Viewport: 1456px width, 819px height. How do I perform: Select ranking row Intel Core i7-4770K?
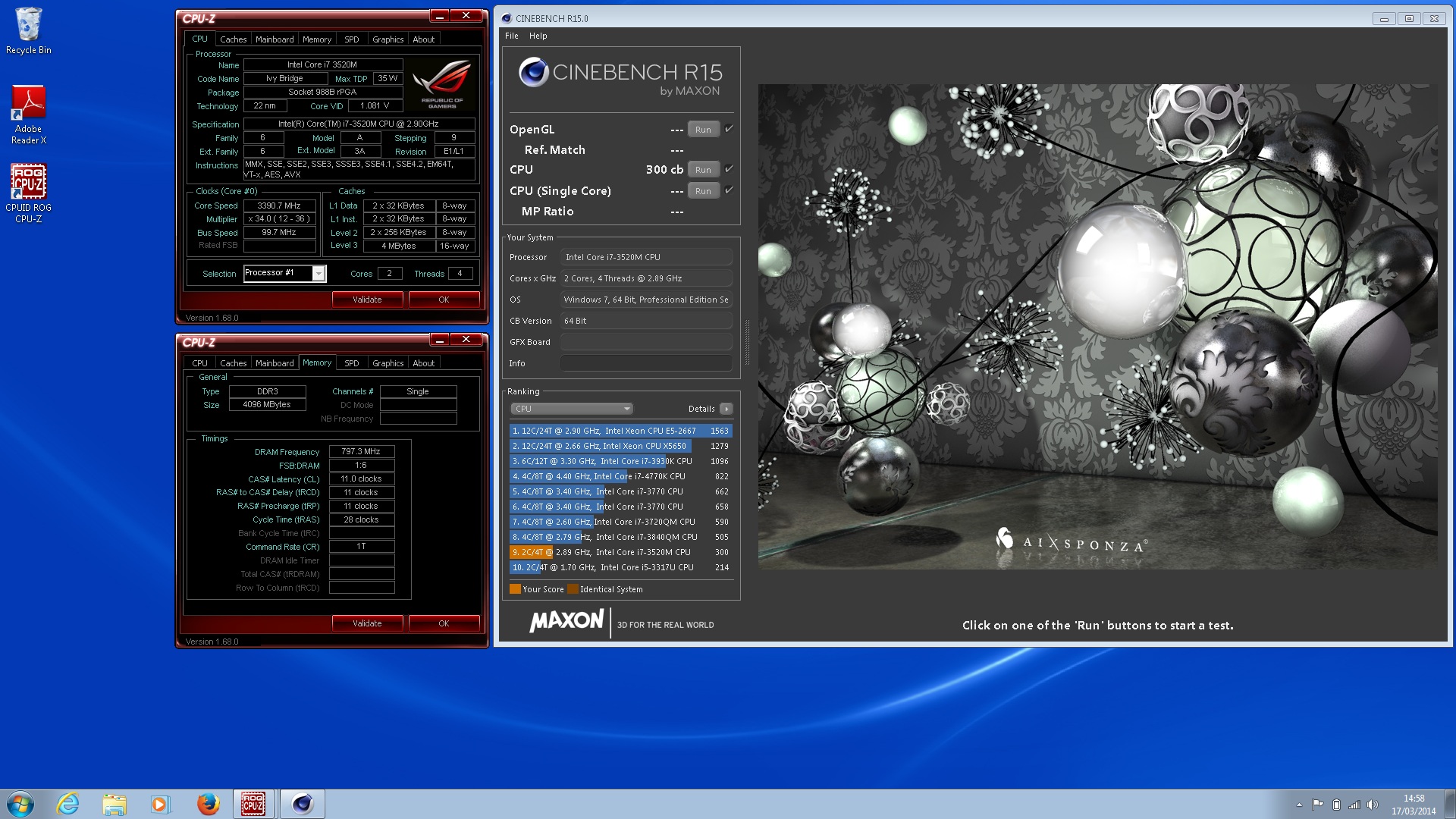pyautogui.click(x=620, y=476)
